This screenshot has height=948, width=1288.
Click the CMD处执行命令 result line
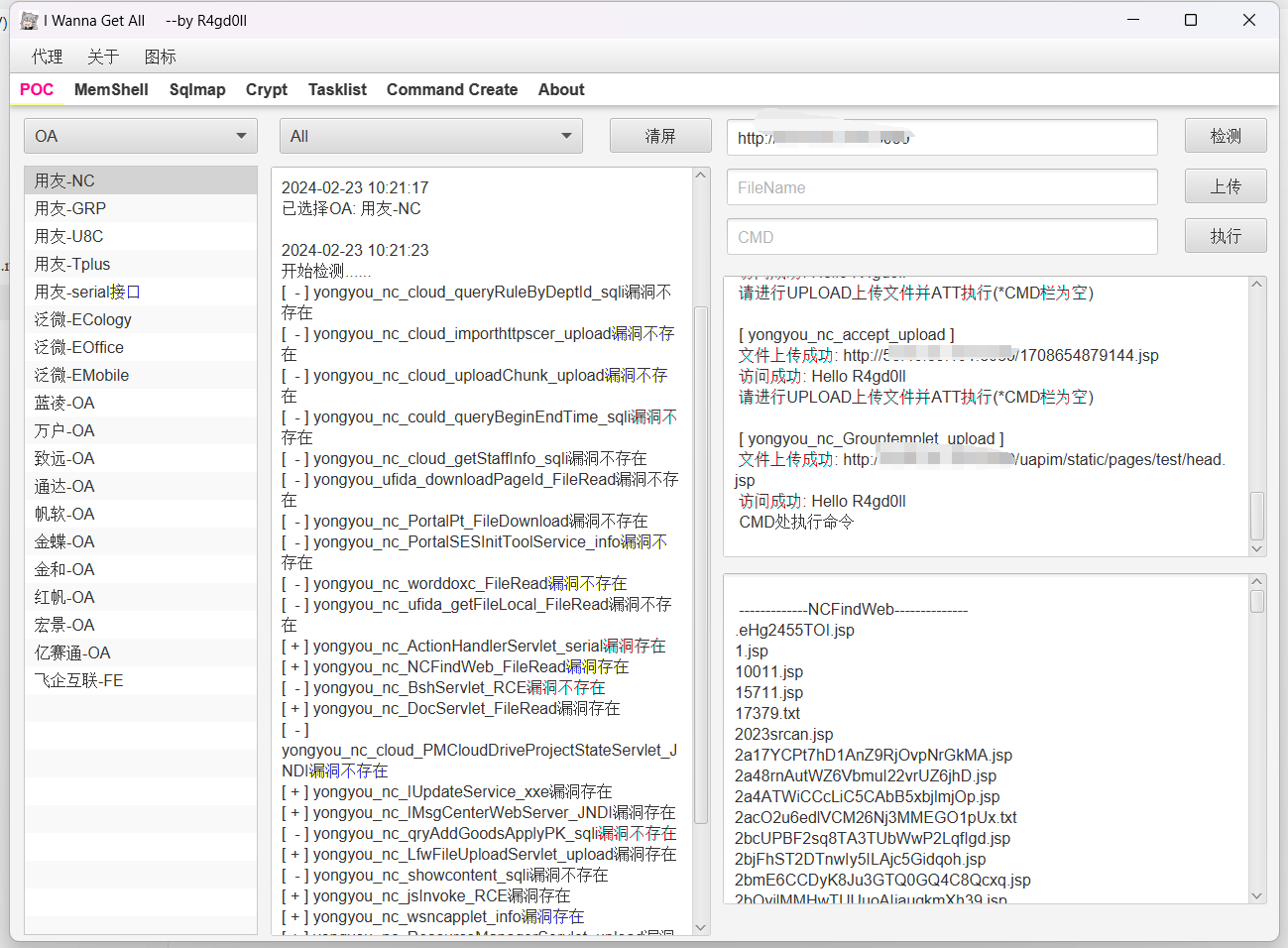point(796,522)
